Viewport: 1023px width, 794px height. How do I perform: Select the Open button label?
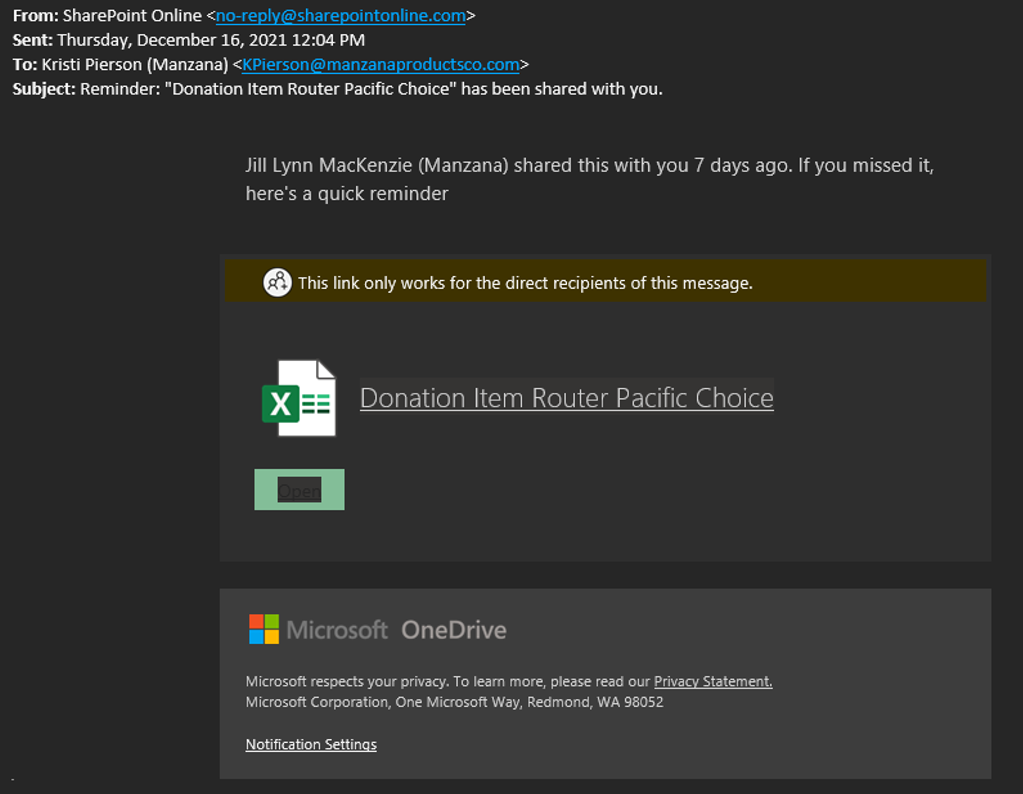(299, 489)
